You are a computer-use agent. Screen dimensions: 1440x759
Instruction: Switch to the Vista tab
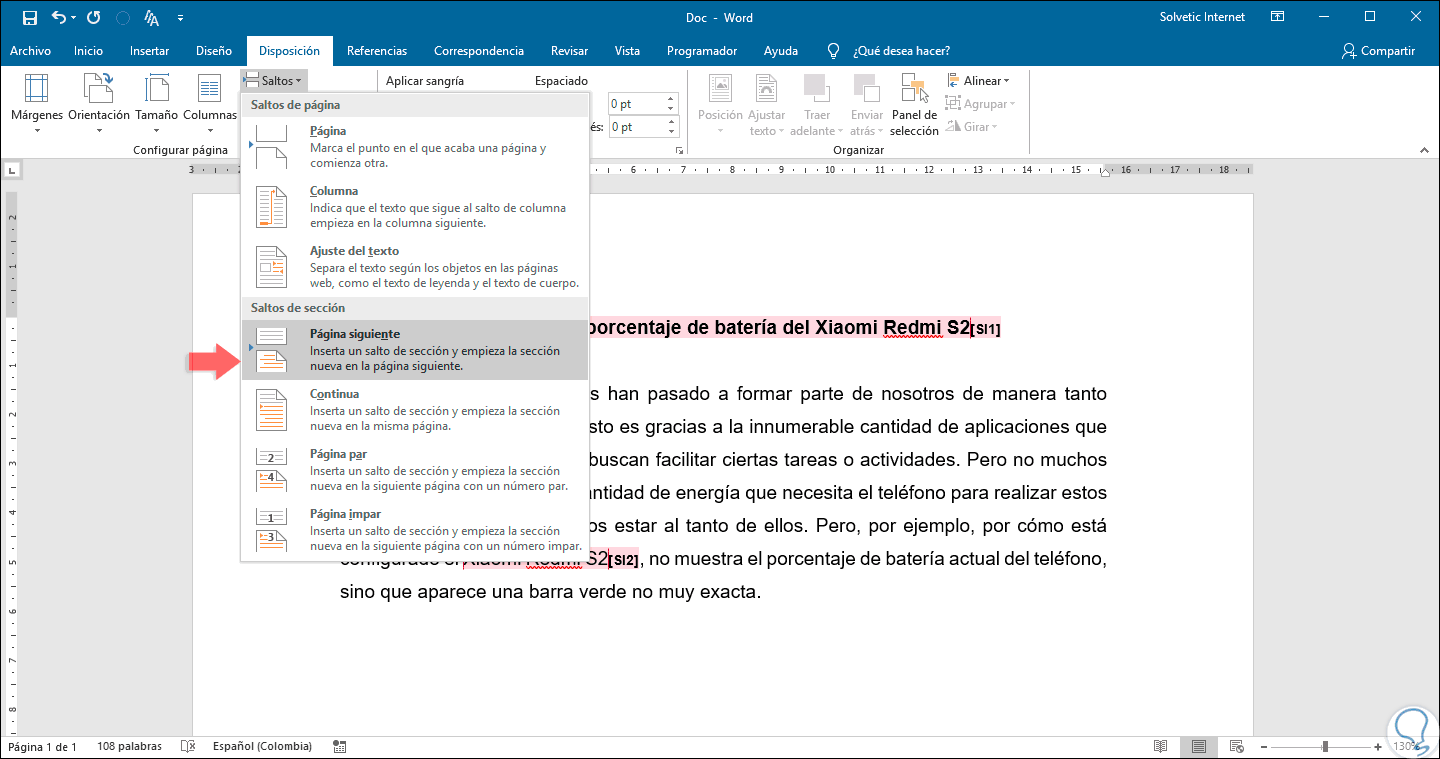click(x=627, y=51)
